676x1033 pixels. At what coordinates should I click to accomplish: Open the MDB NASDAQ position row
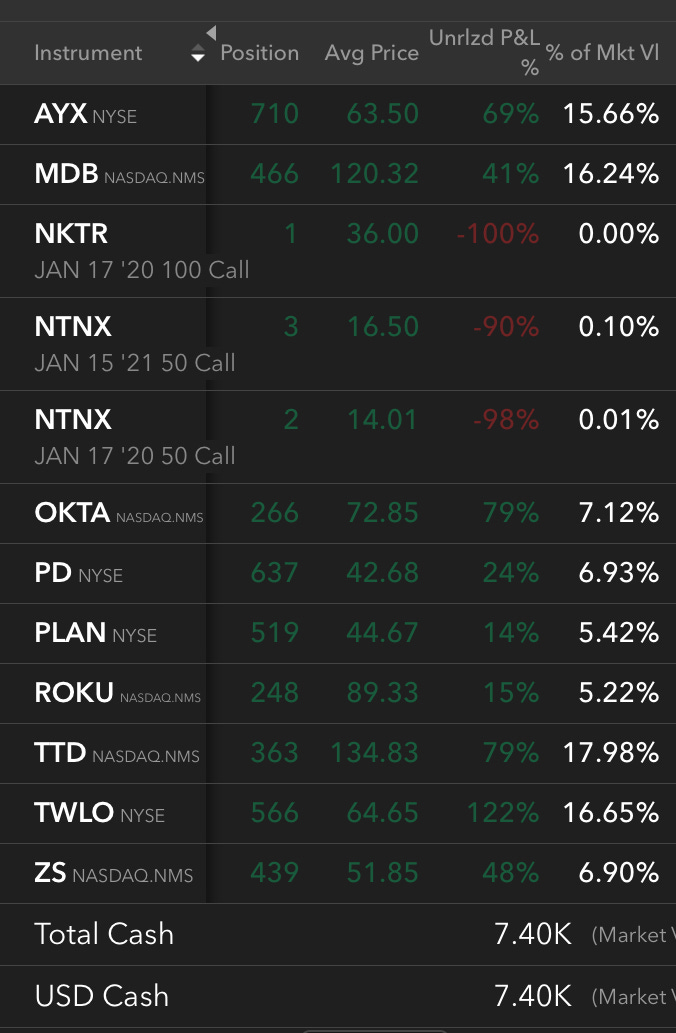click(338, 175)
